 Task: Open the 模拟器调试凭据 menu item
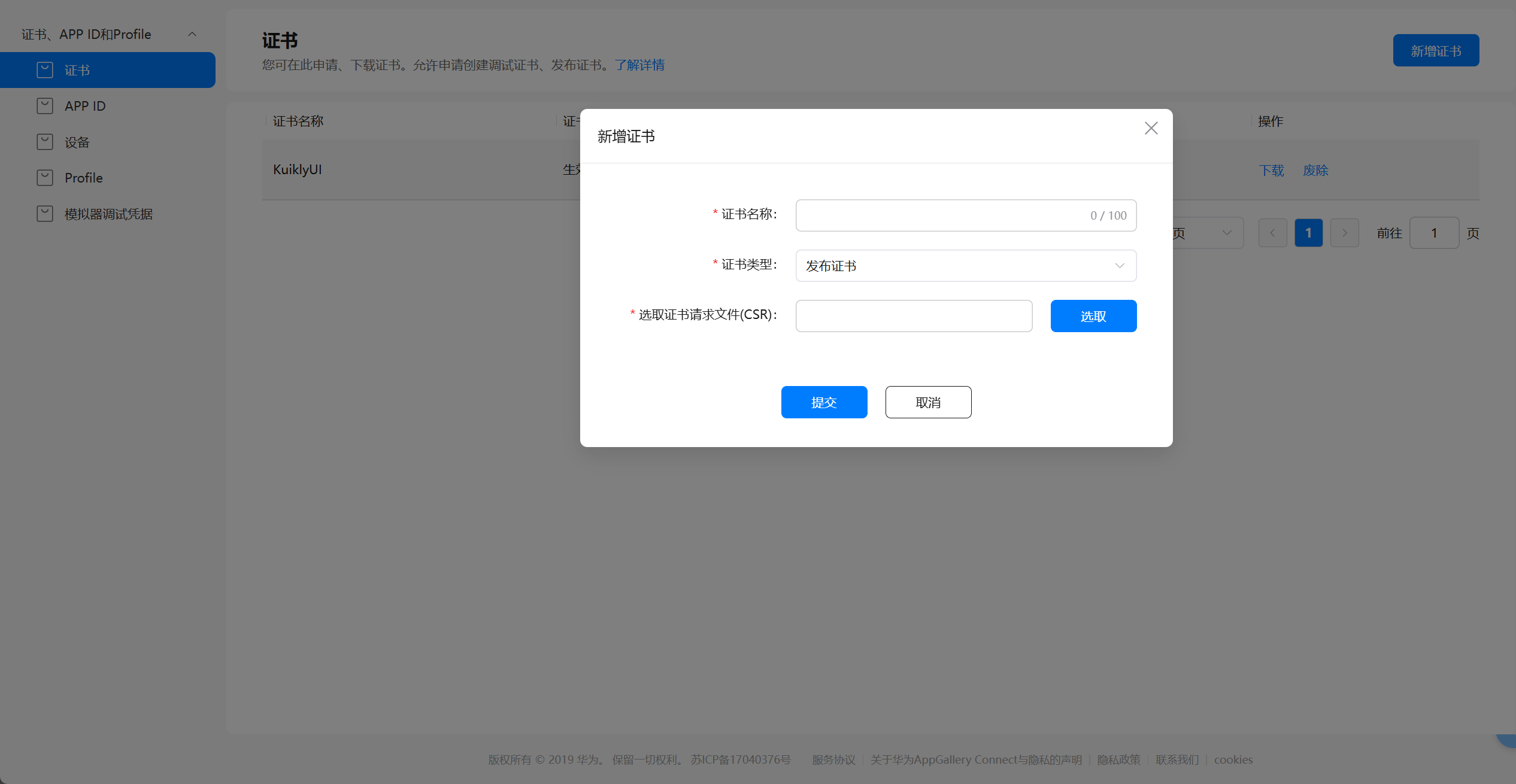pos(108,214)
